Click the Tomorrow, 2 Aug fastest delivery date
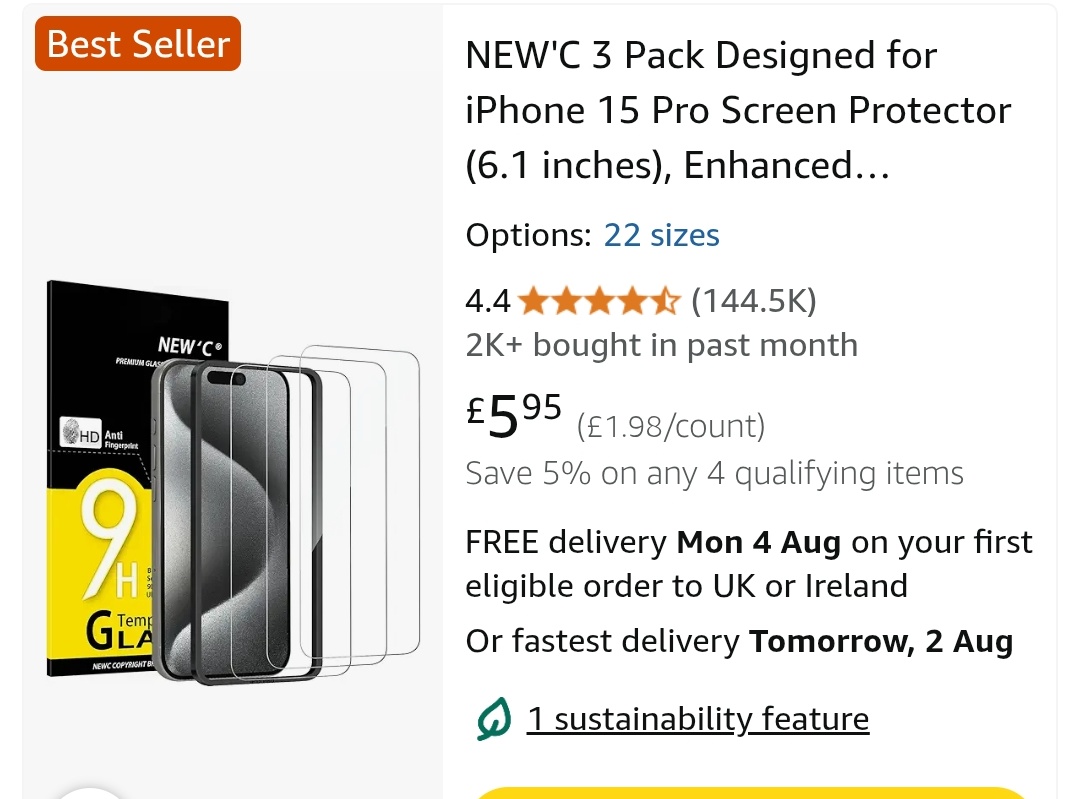Viewport: 1077px width, 799px height. click(881, 642)
